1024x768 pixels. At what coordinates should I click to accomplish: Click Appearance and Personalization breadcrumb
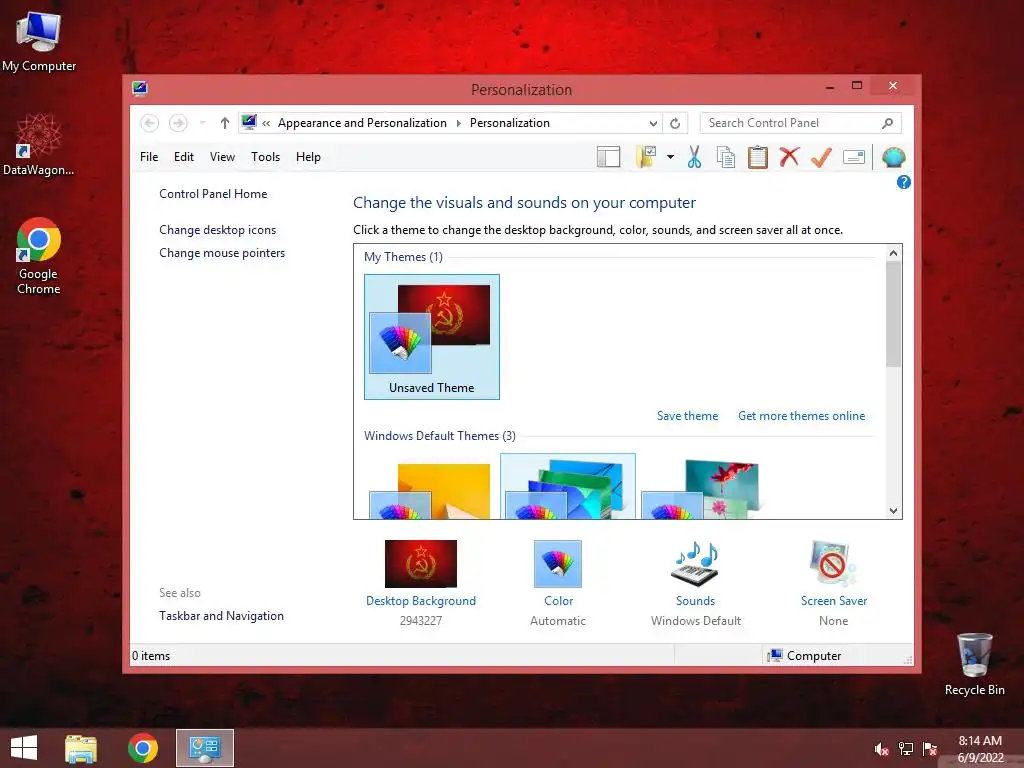(362, 123)
